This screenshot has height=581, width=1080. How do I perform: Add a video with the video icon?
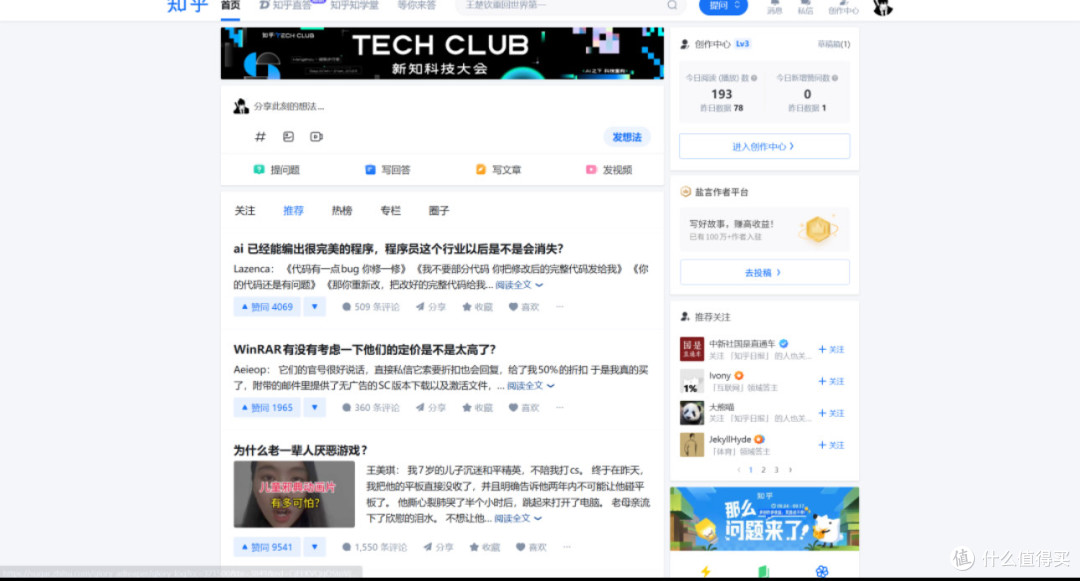point(316,136)
